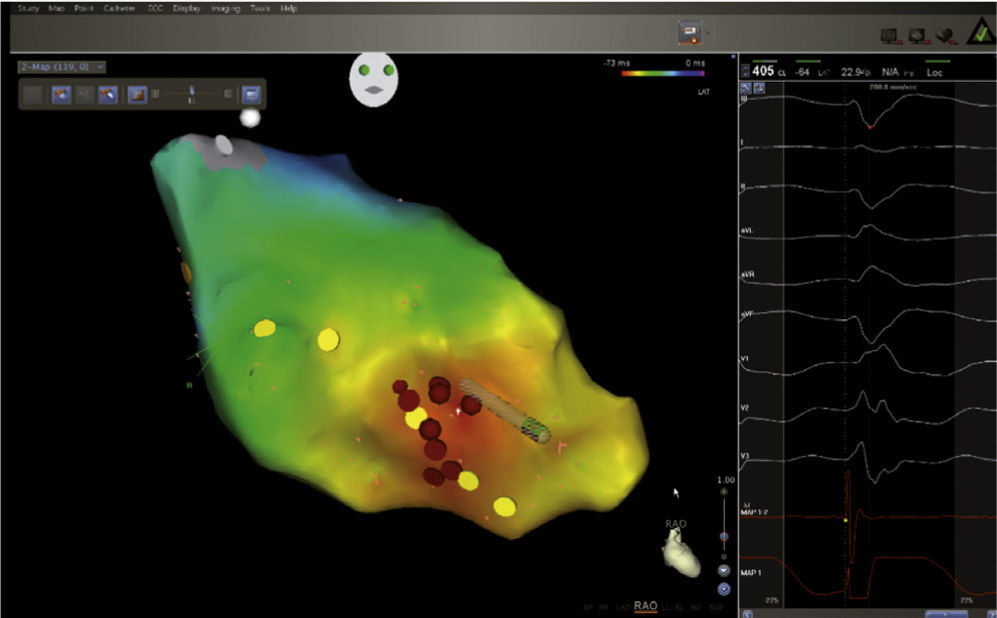
Task: Click the dimmed first icon in map toolbar
Action: point(35,94)
